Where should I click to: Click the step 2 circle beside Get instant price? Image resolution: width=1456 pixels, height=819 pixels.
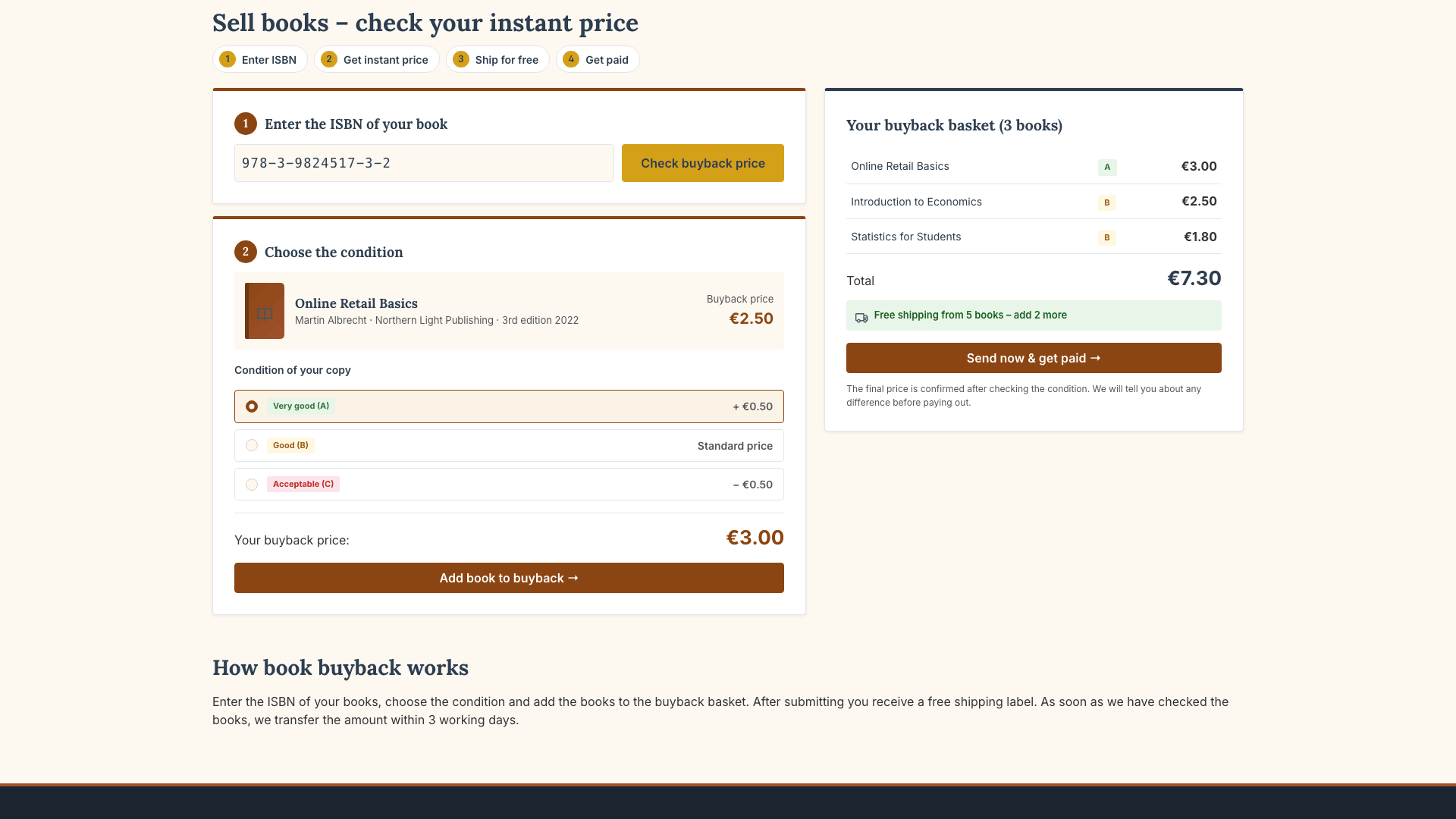tap(329, 59)
